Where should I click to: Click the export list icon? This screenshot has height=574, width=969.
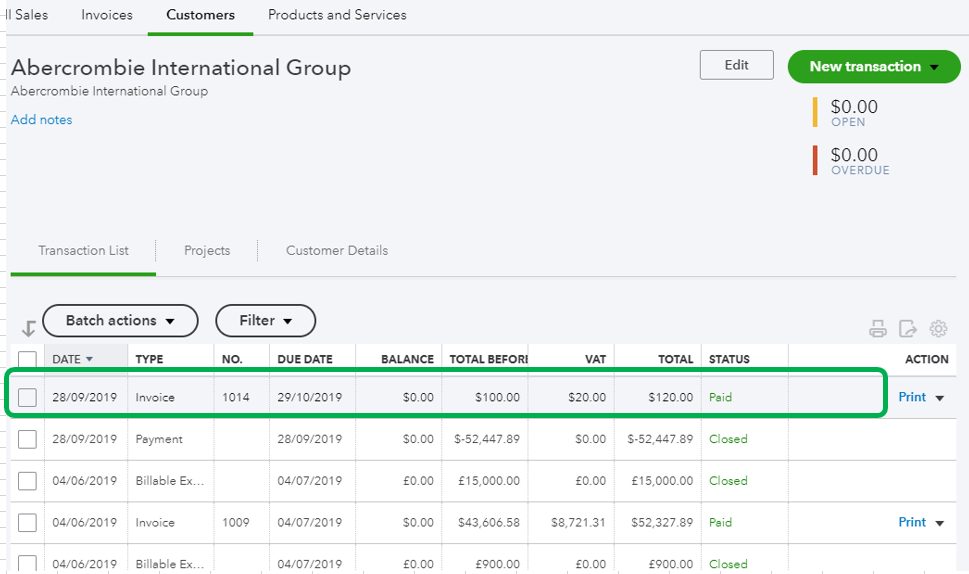click(x=908, y=328)
